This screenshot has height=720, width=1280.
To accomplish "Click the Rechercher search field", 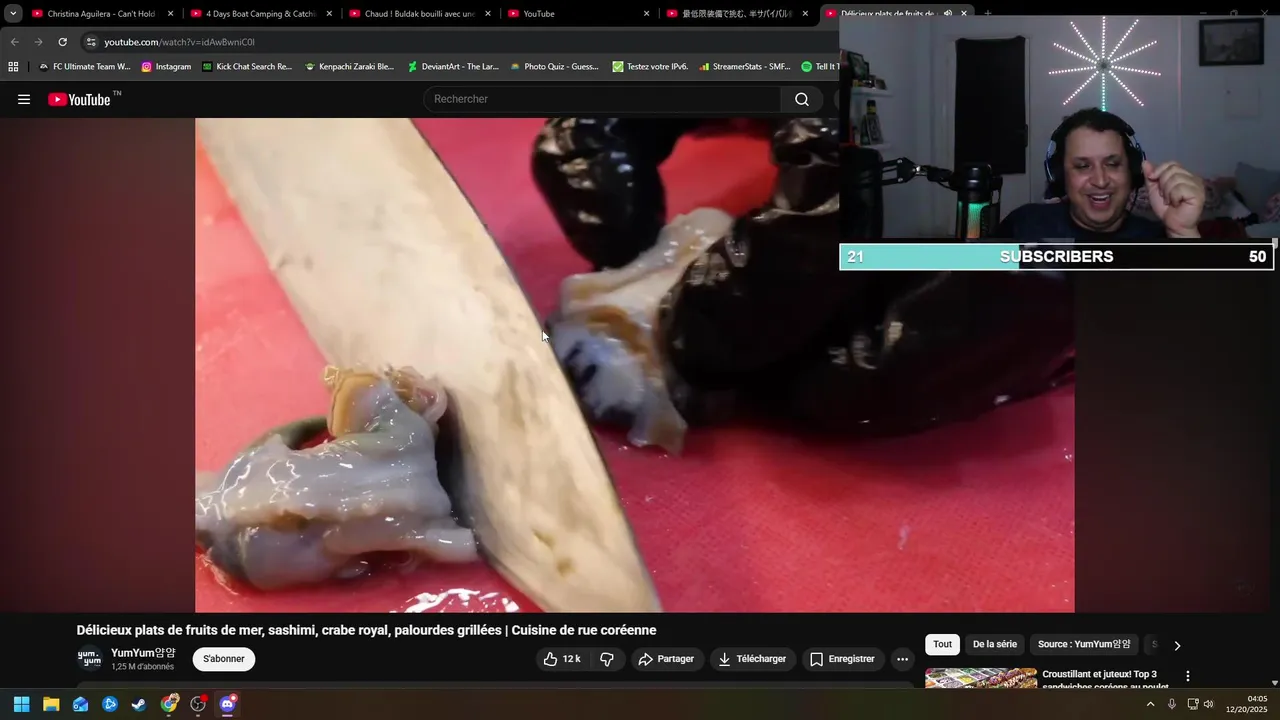I will coord(603,99).
